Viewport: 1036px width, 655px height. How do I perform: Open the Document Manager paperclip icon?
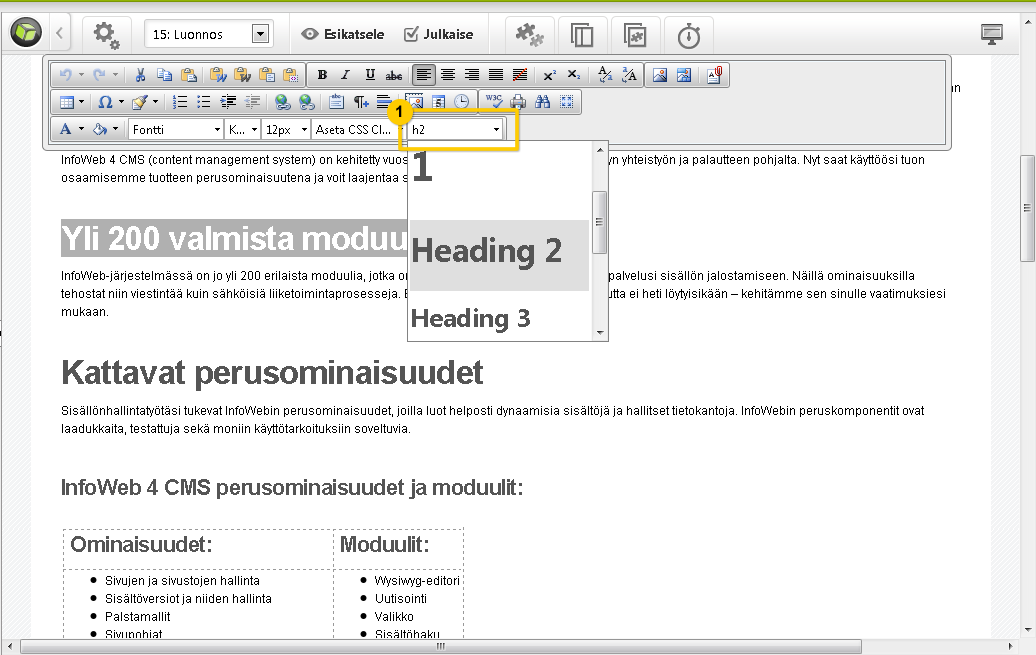[x=714, y=75]
